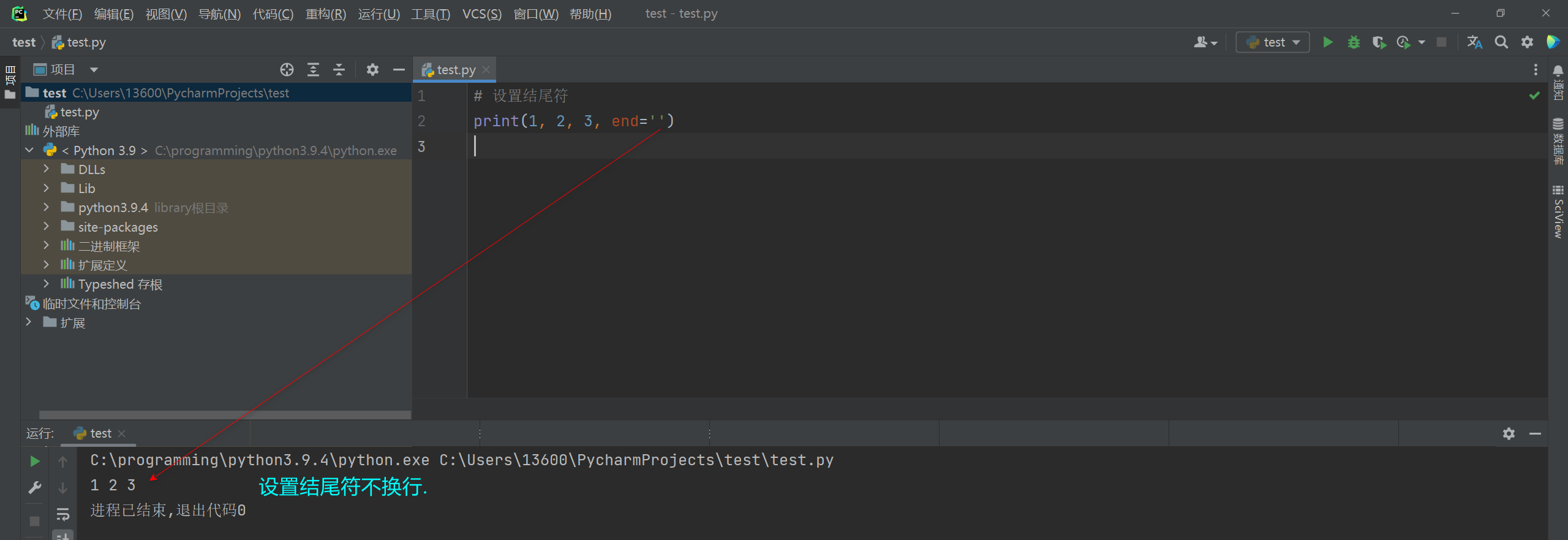
Task: Open 项目 vertical tool window tab
Action: click(10, 83)
